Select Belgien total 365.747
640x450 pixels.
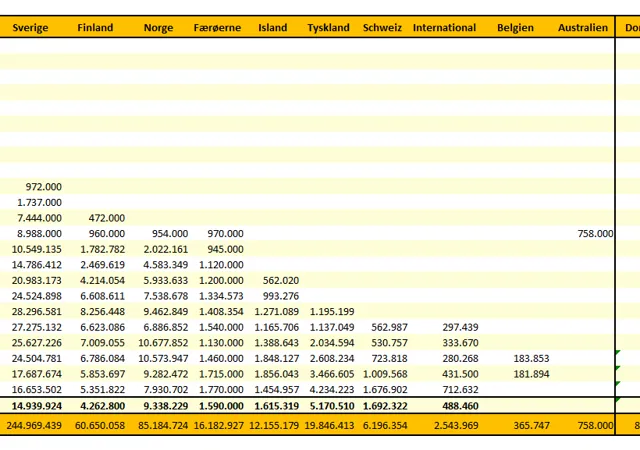531,426
